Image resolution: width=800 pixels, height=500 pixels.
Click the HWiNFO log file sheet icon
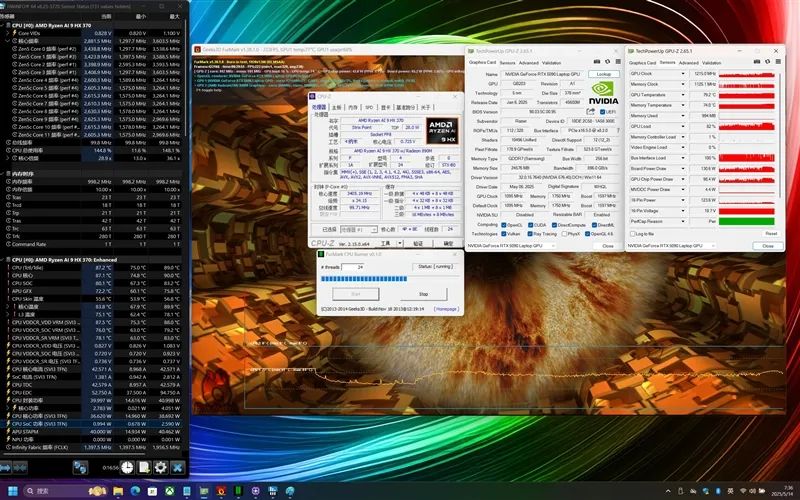(x=144, y=467)
